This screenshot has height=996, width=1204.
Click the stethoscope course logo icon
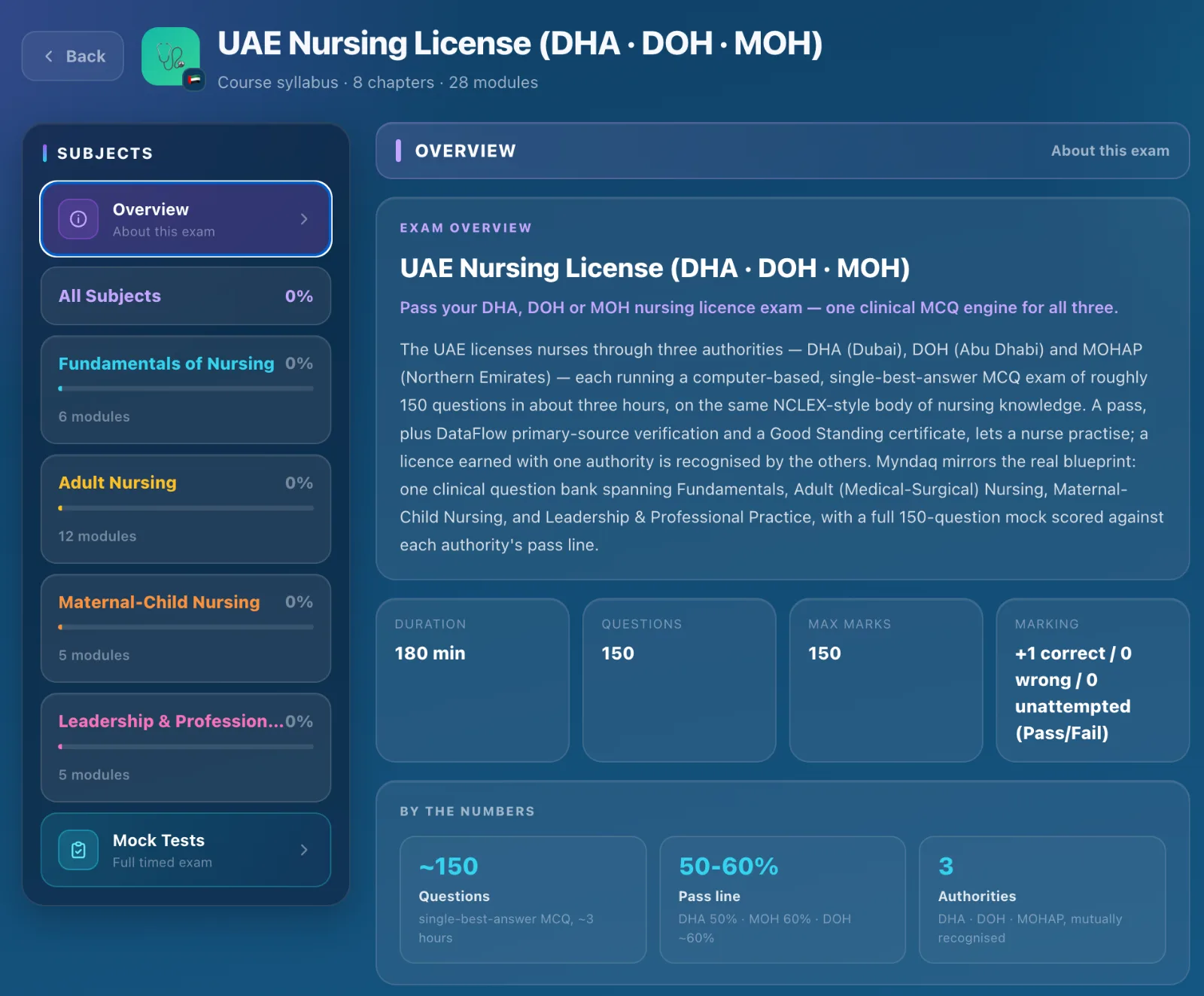[x=171, y=56]
